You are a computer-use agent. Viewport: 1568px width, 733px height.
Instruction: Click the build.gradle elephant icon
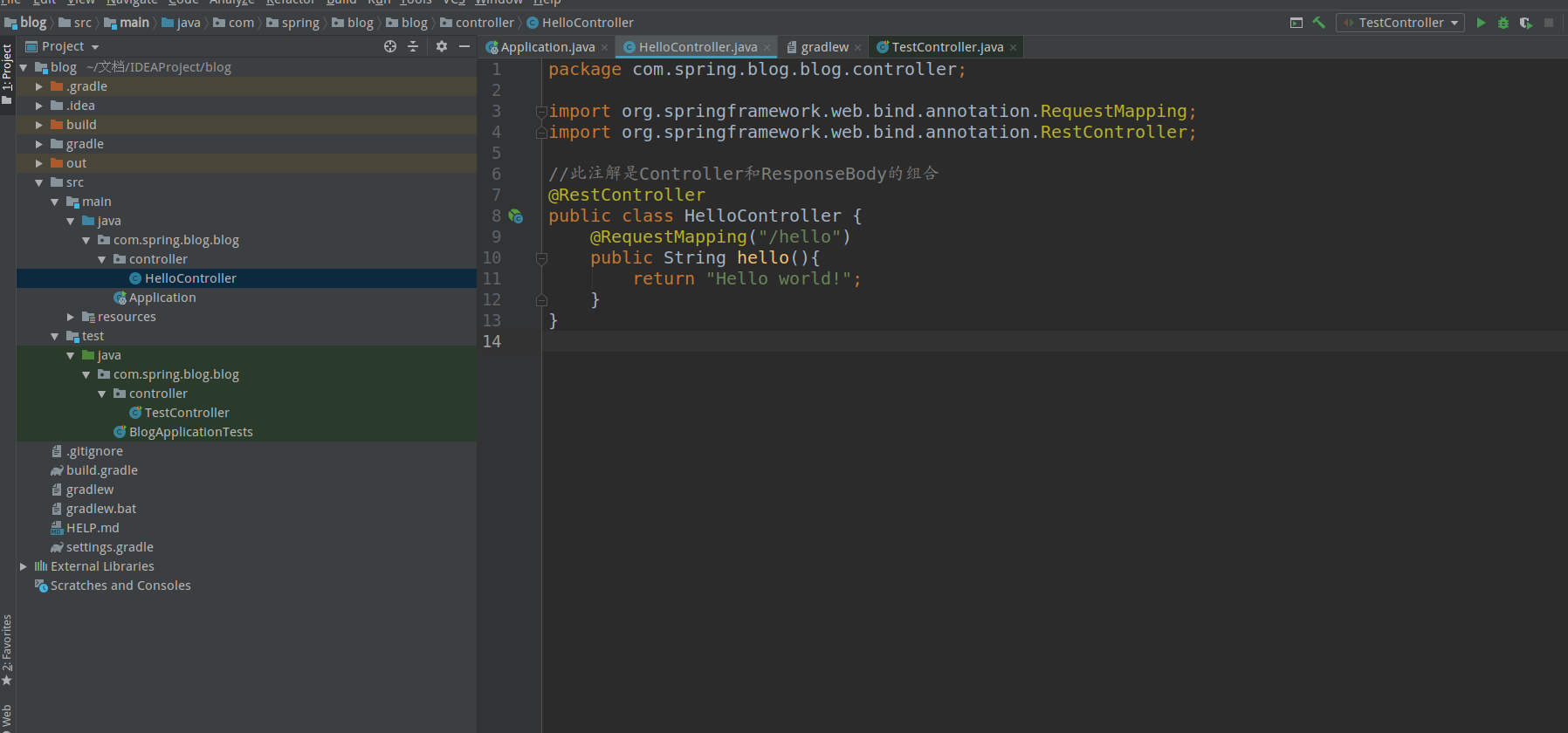tap(57, 470)
